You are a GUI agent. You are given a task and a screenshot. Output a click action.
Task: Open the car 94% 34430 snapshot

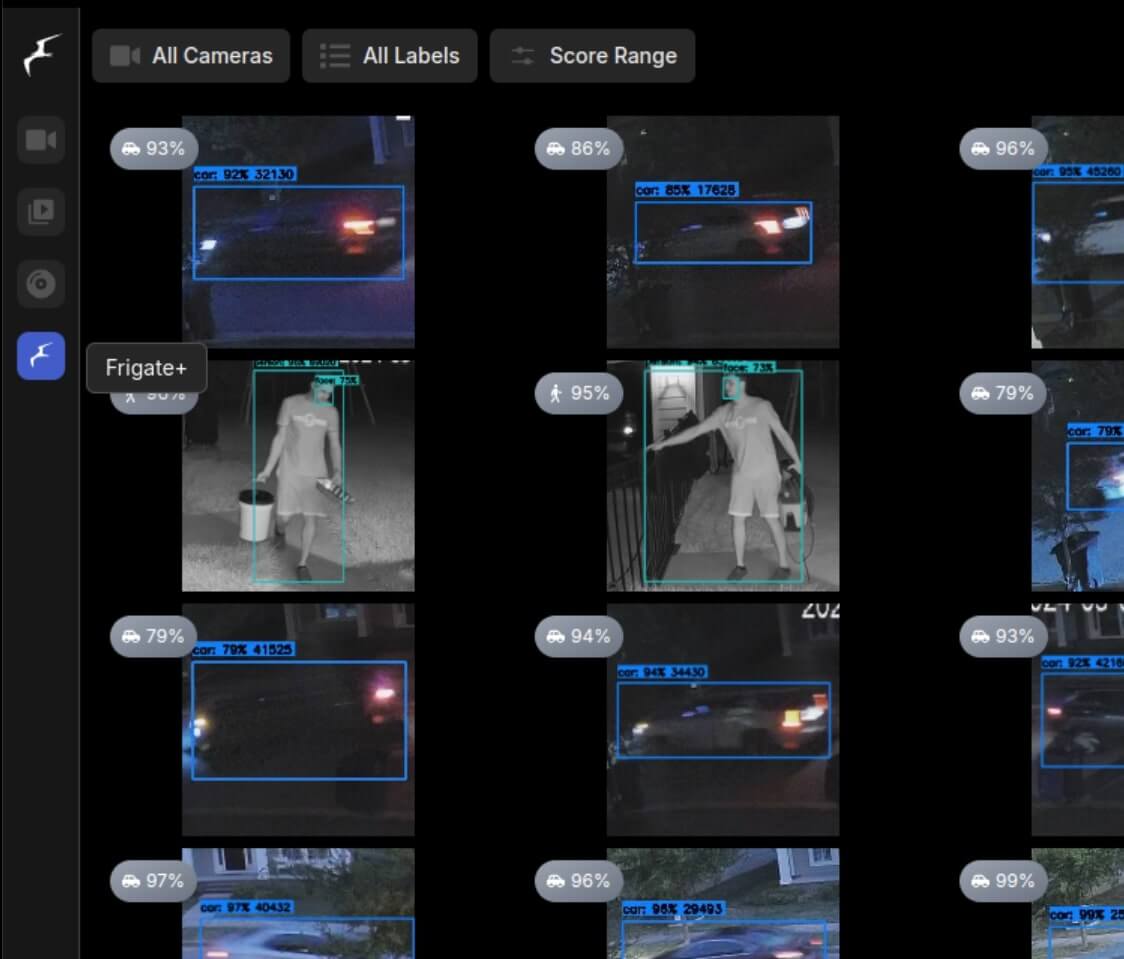pos(722,720)
